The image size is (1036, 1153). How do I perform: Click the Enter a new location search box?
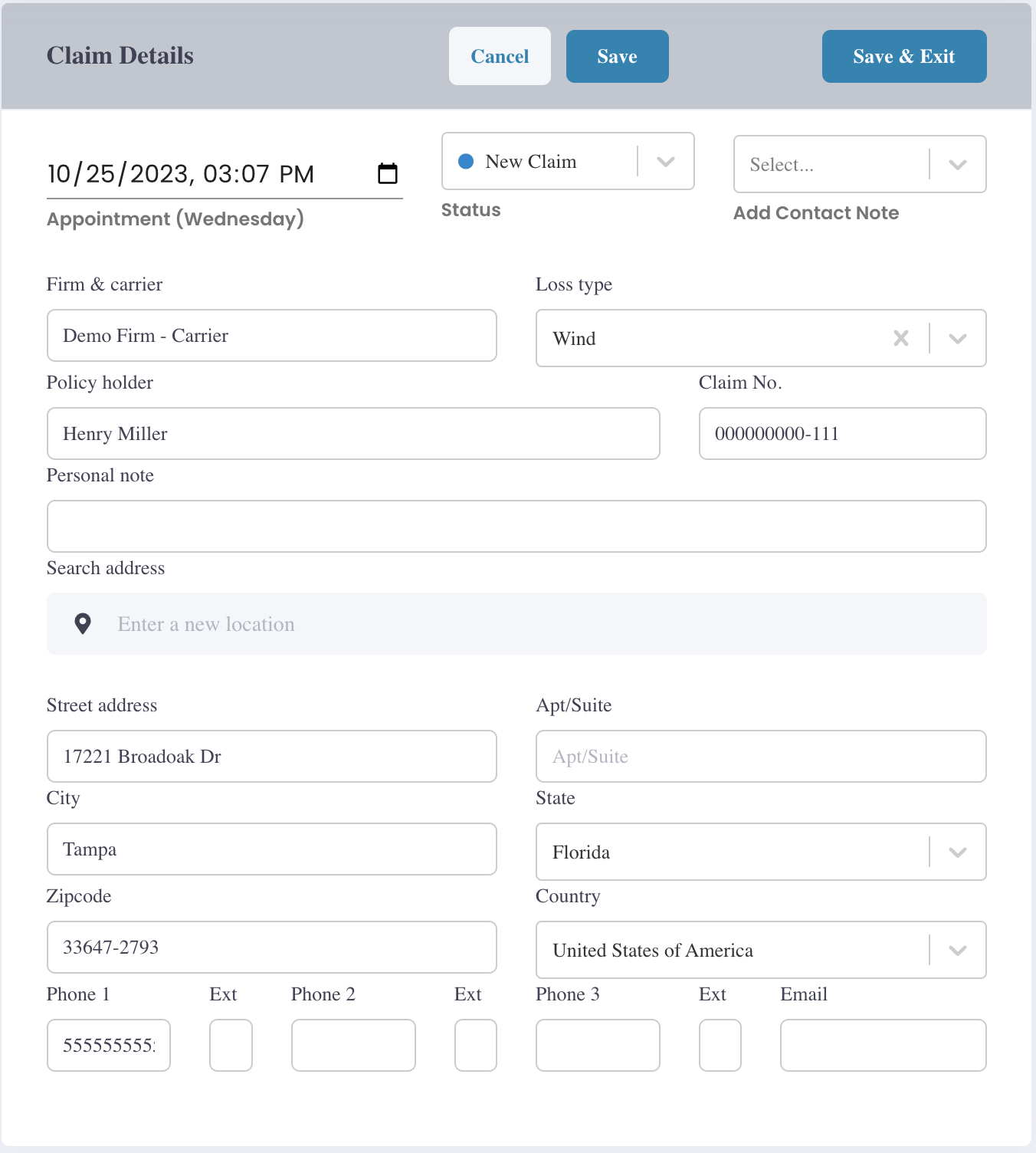point(516,624)
